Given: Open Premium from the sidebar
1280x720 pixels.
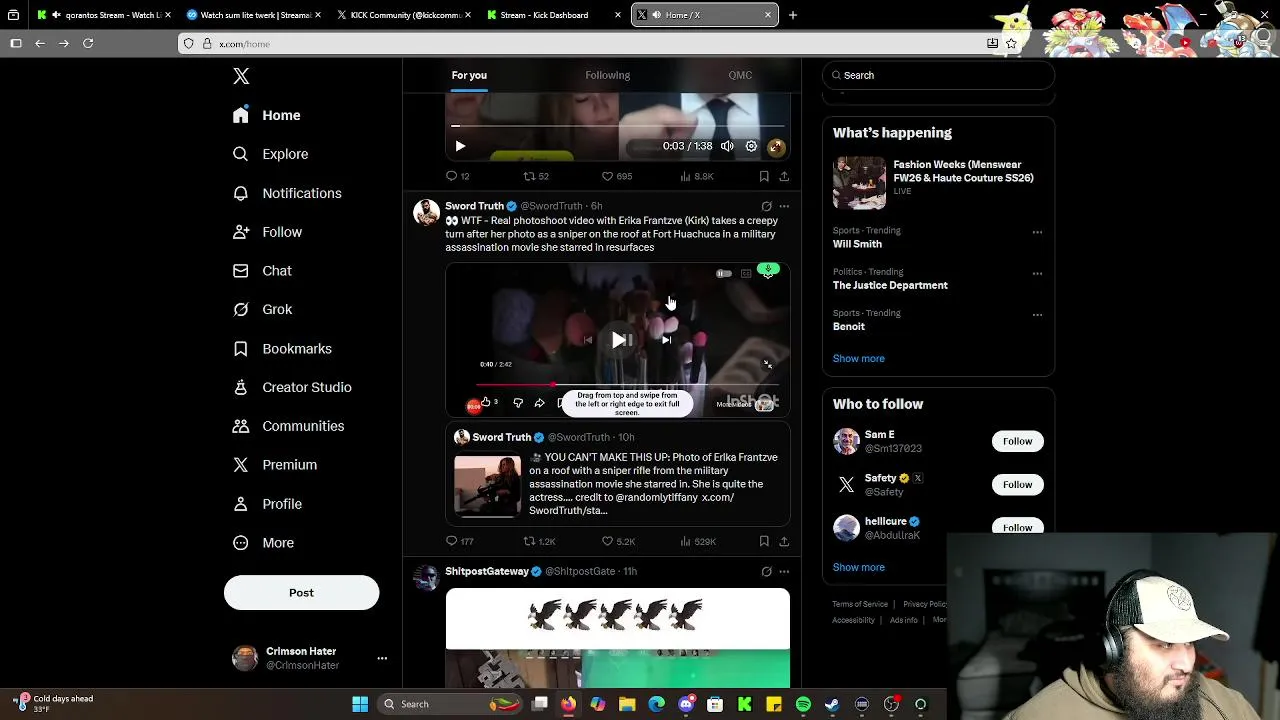Looking at the screenshot, I should (x=275, y=465).
